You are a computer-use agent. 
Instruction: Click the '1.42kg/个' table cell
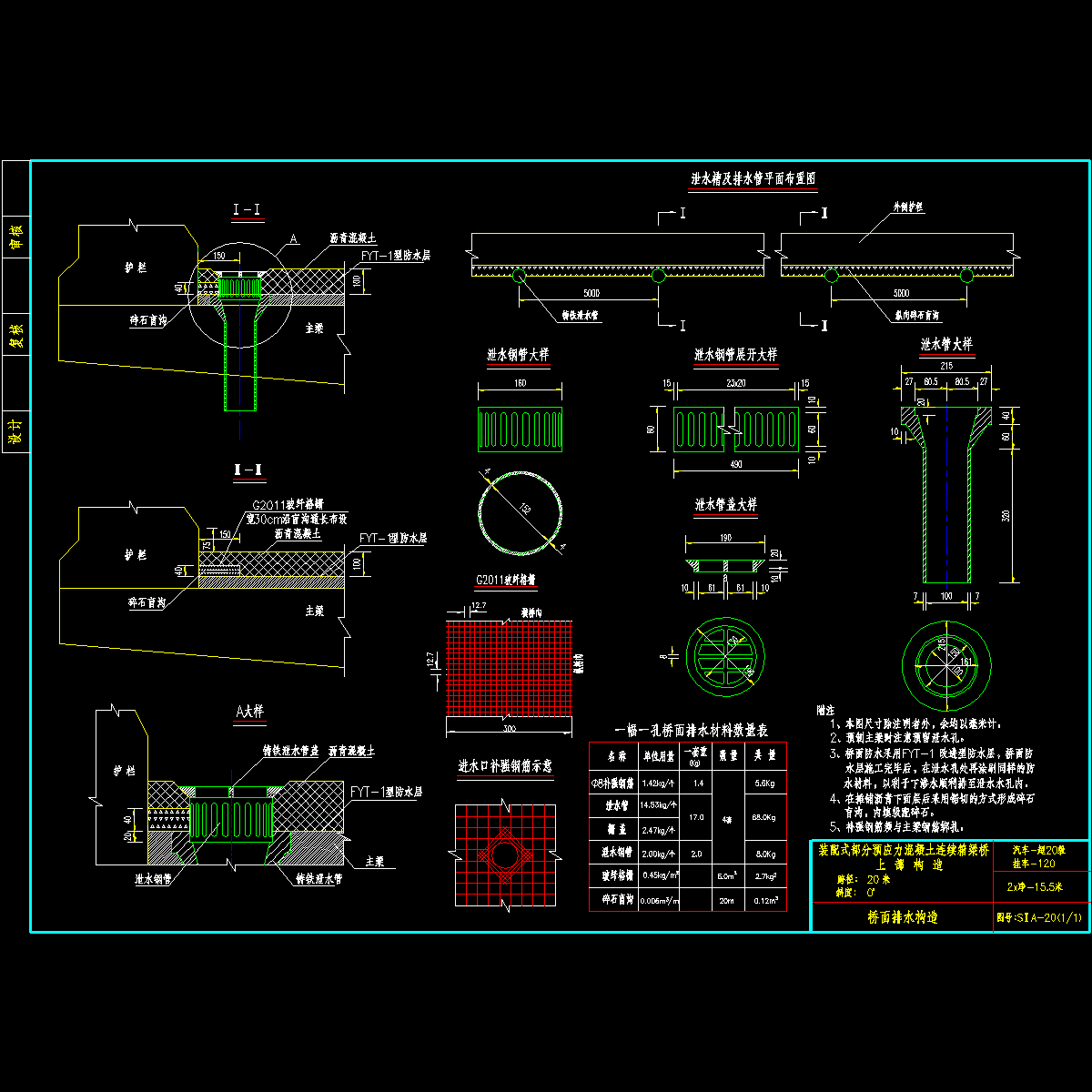[x=658, y=783]
